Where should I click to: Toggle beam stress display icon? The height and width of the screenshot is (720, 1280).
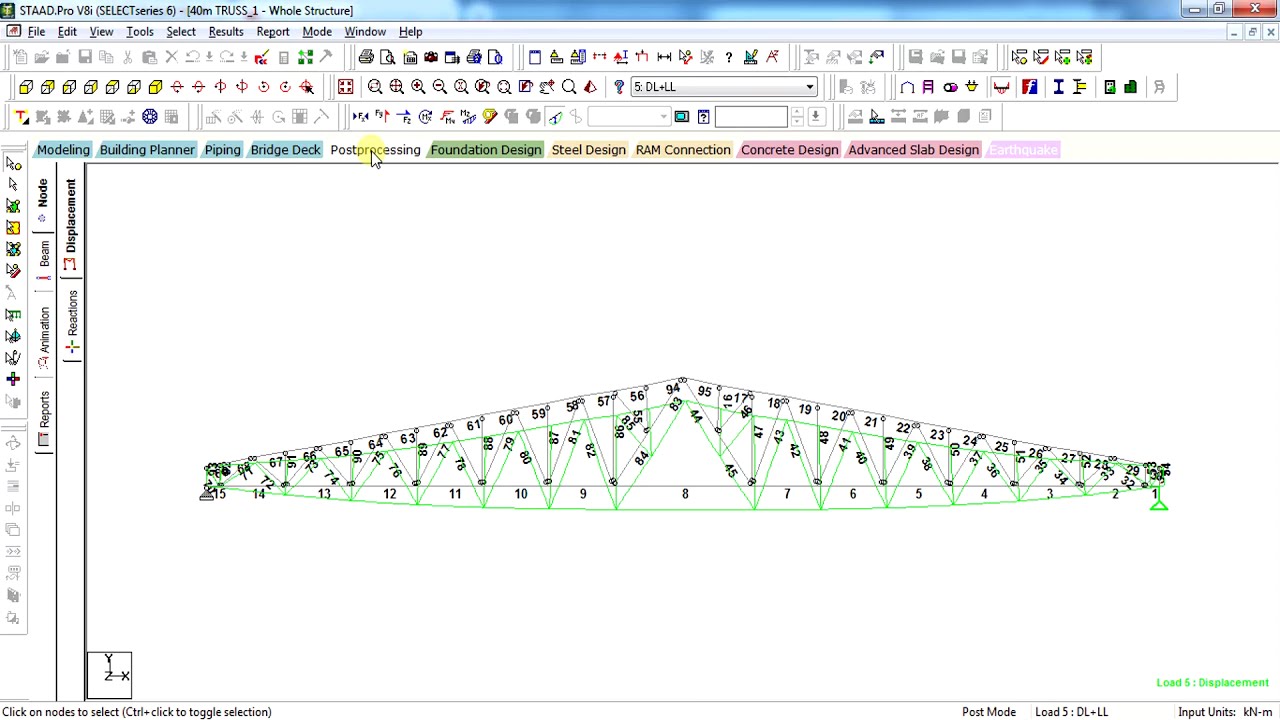tap(490, 116)
